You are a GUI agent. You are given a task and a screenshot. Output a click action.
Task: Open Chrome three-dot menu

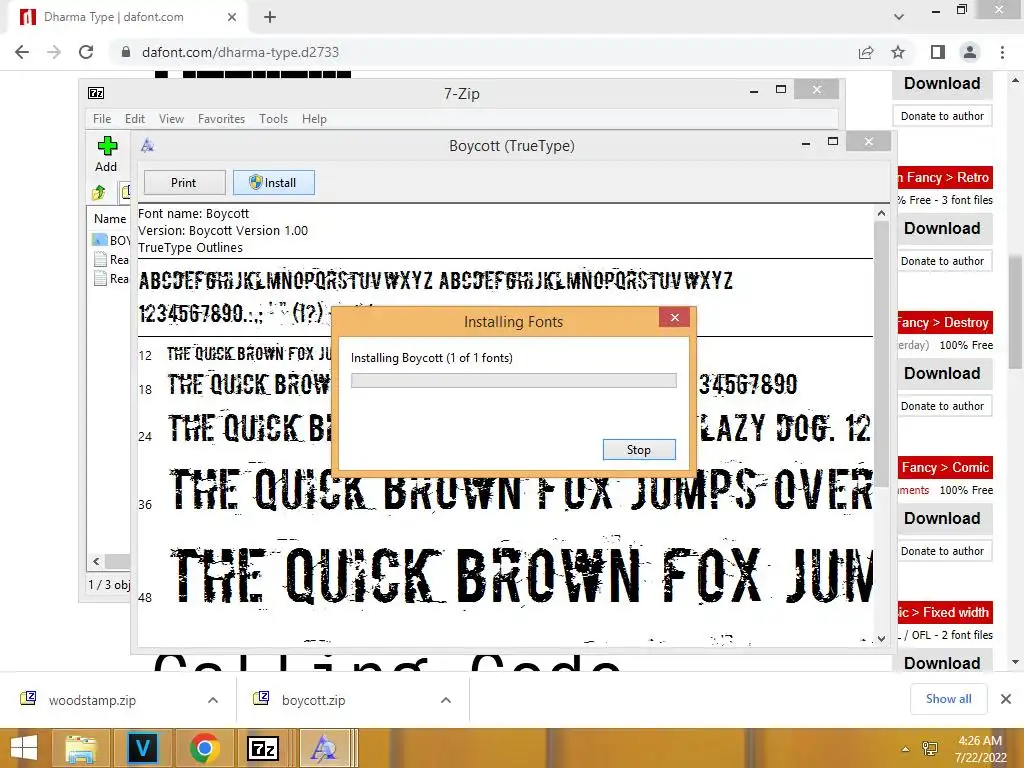pos(1002,52)
